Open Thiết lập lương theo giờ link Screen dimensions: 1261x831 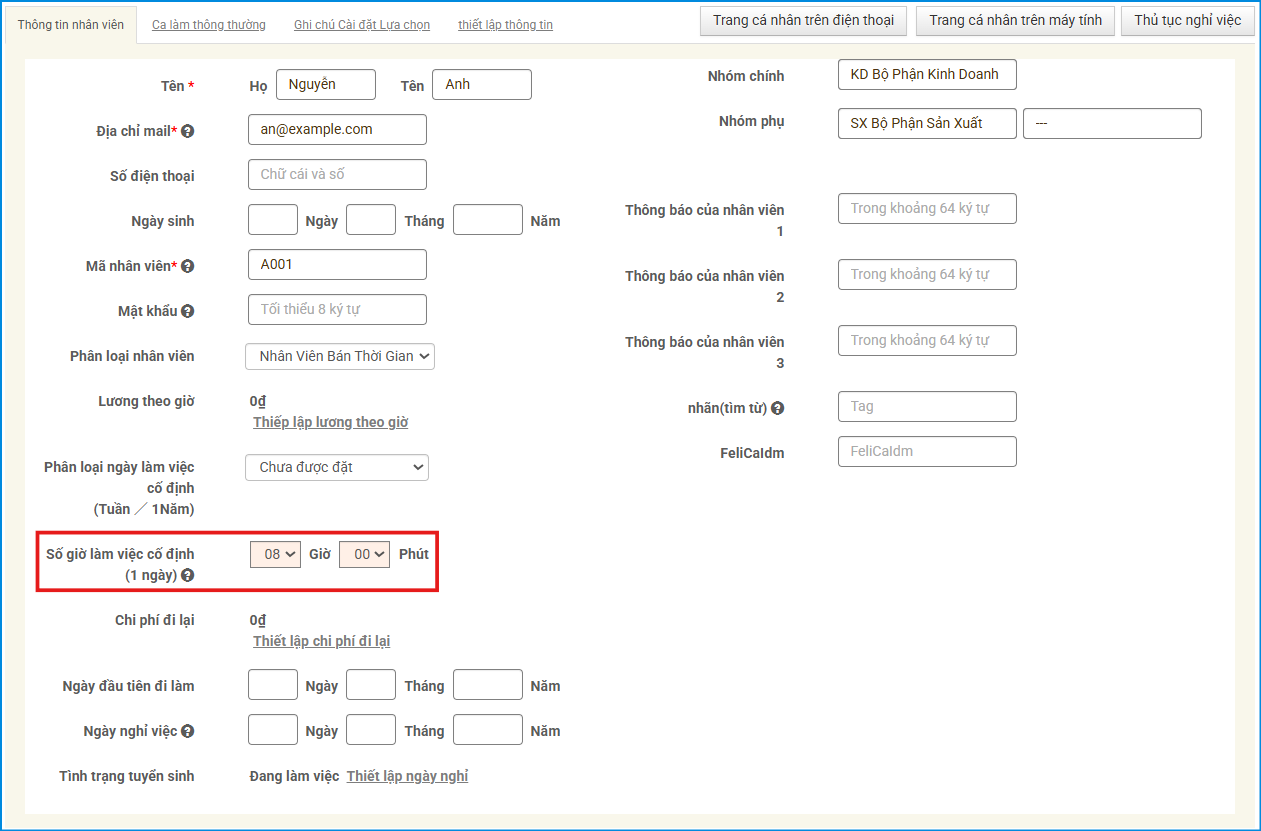pos(330,422)
